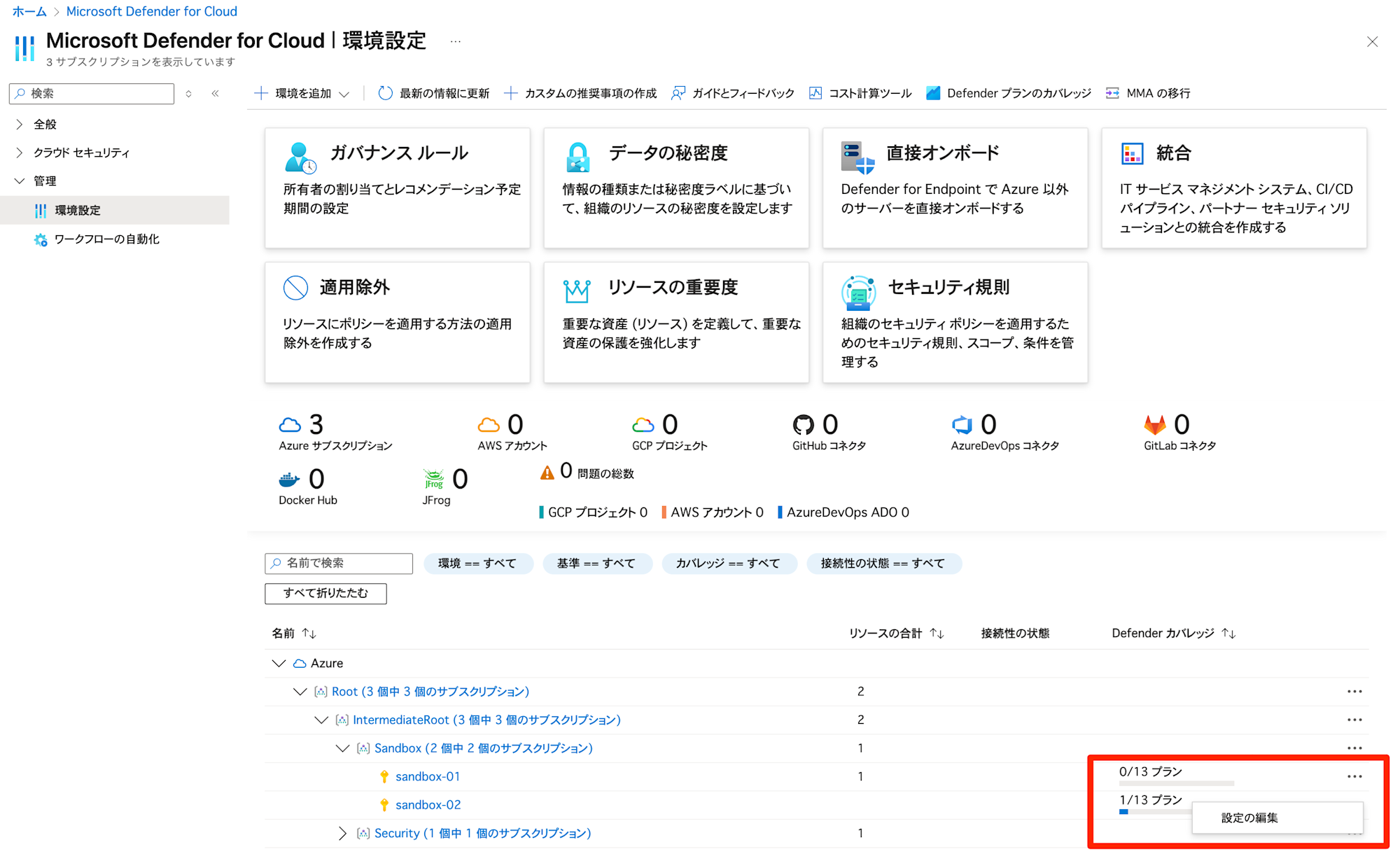Viewport: 1400px width, 868px height.
Task: Close the 環境設定 blade
Action: pos(1372,41)
